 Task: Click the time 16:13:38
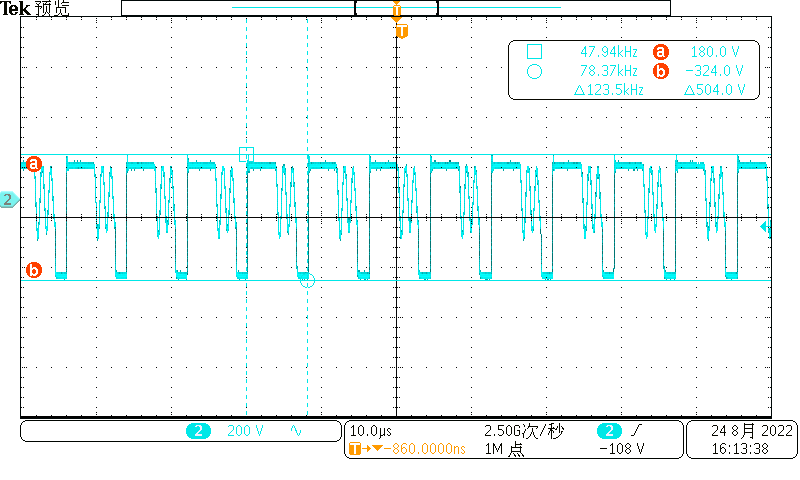740,449
